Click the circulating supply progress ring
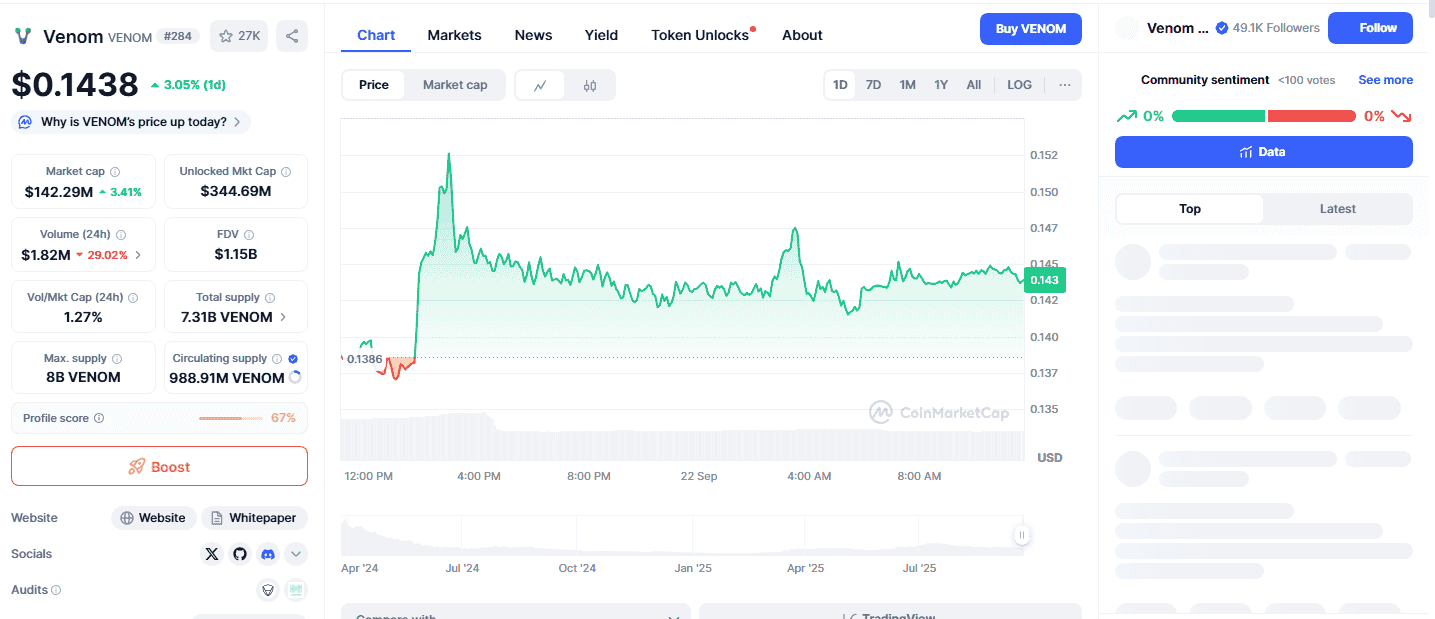Viewport: 1435px width, 619px height. click(x=295, y=378)
